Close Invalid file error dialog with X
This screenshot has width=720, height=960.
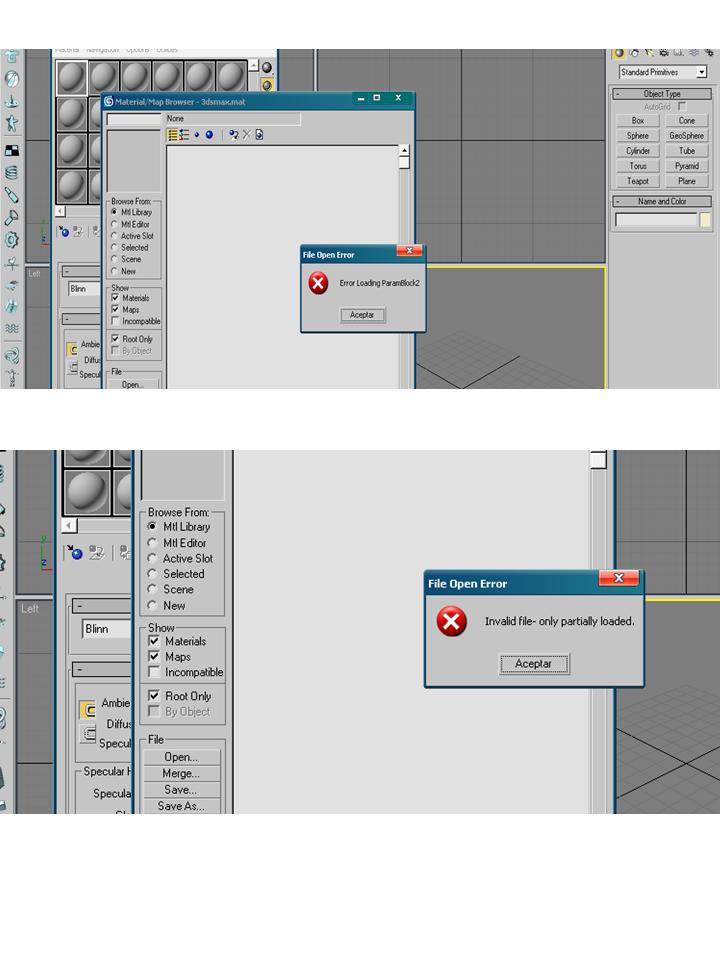pos(618,578)
